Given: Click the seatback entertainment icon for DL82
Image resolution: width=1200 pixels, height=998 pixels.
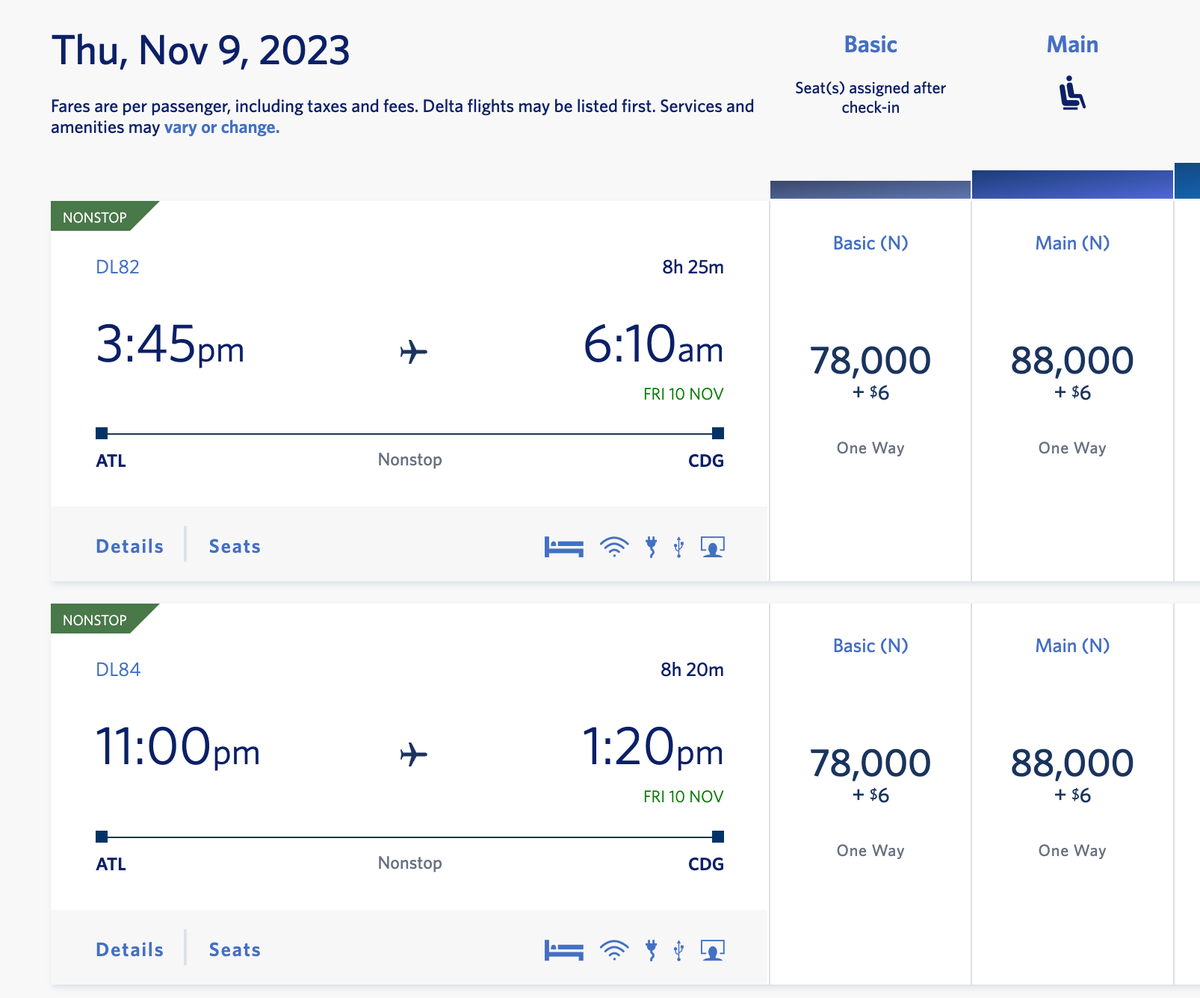Looking at the screenshot, I should (x=712, y=547).
